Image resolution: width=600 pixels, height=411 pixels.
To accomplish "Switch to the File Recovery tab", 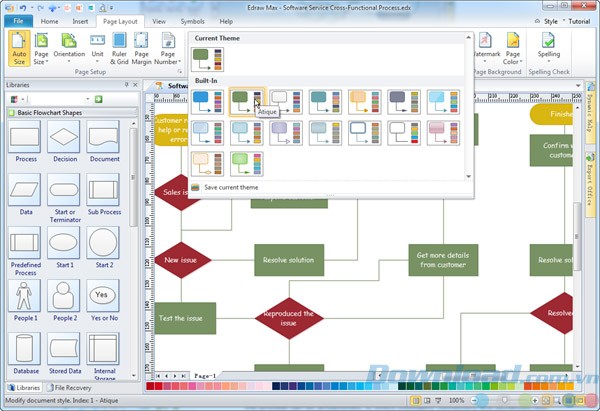I will pos(75,387).
